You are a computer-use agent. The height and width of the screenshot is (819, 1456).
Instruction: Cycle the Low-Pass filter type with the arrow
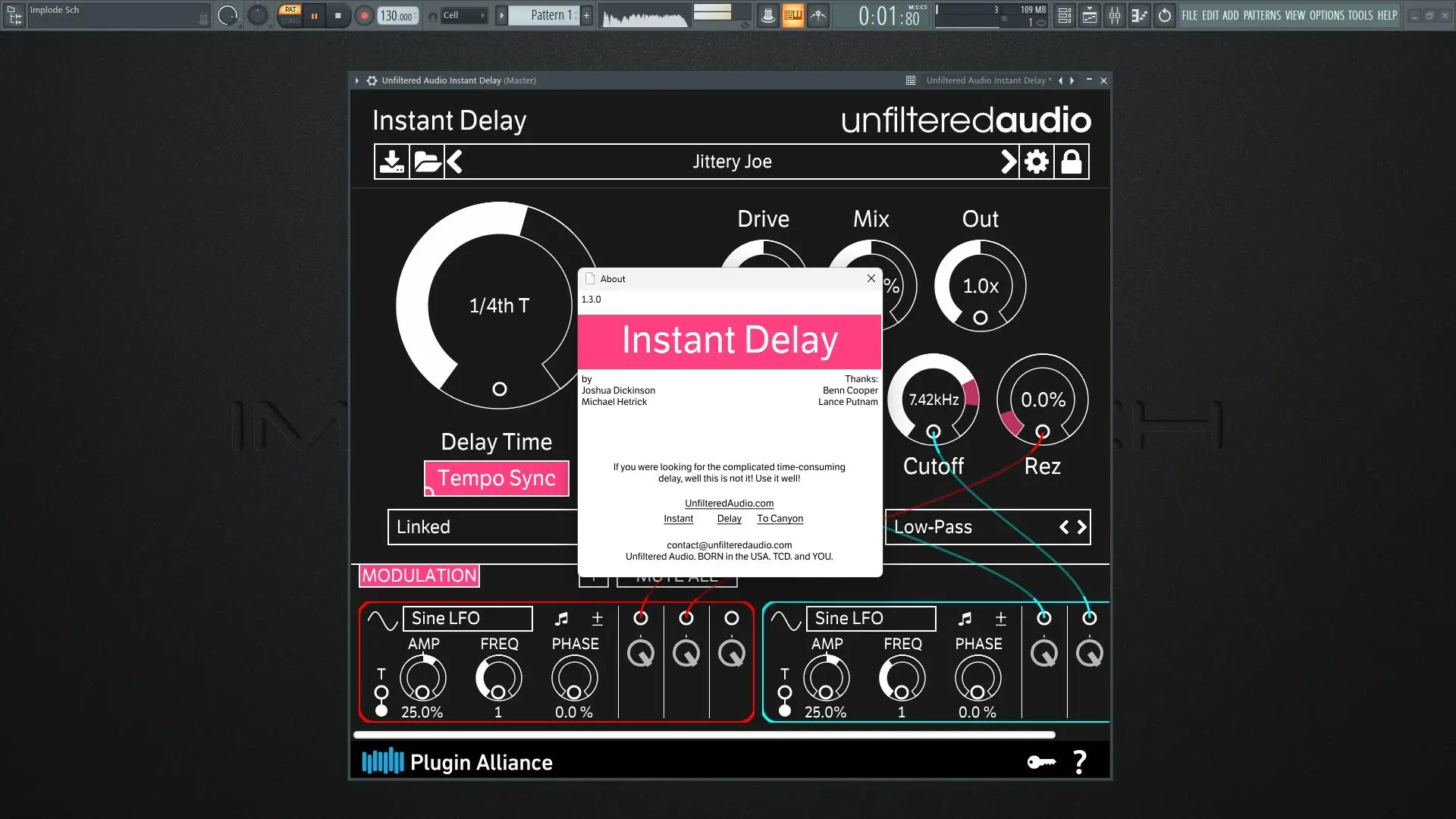(x=1081, y=527)
